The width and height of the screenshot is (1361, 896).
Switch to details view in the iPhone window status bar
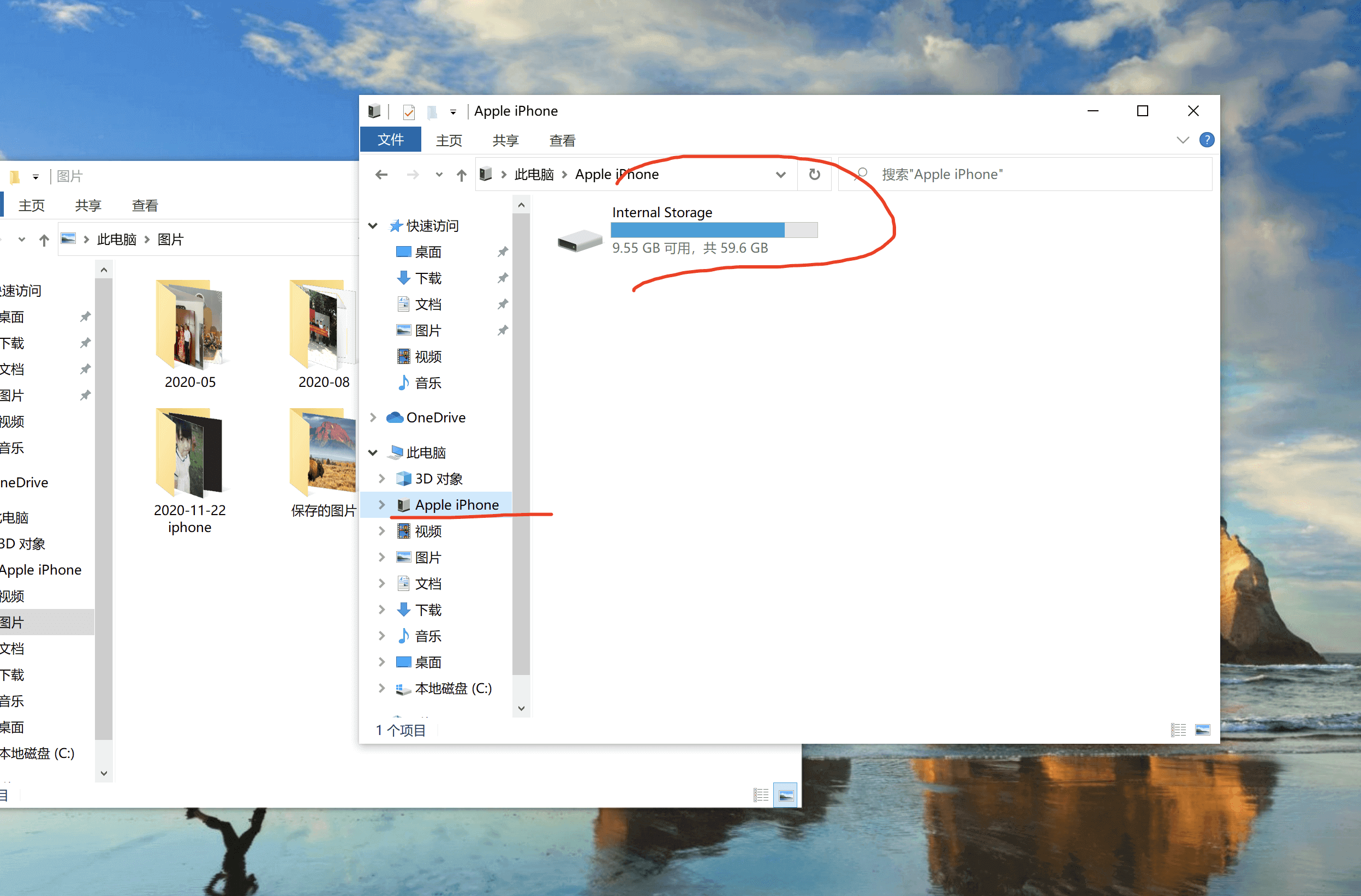point(1178,730)
